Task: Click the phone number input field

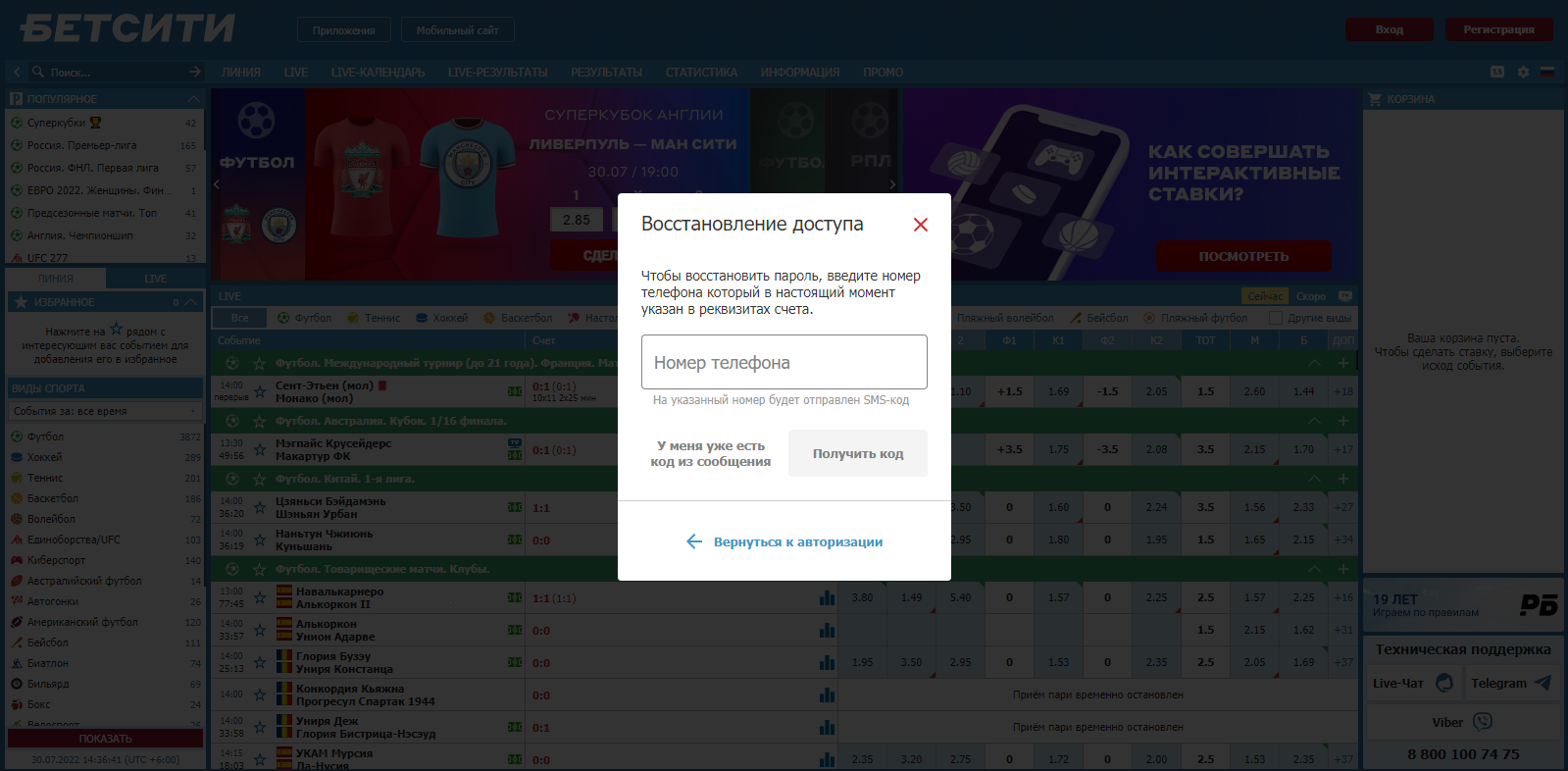Action: tap(784, 362)
